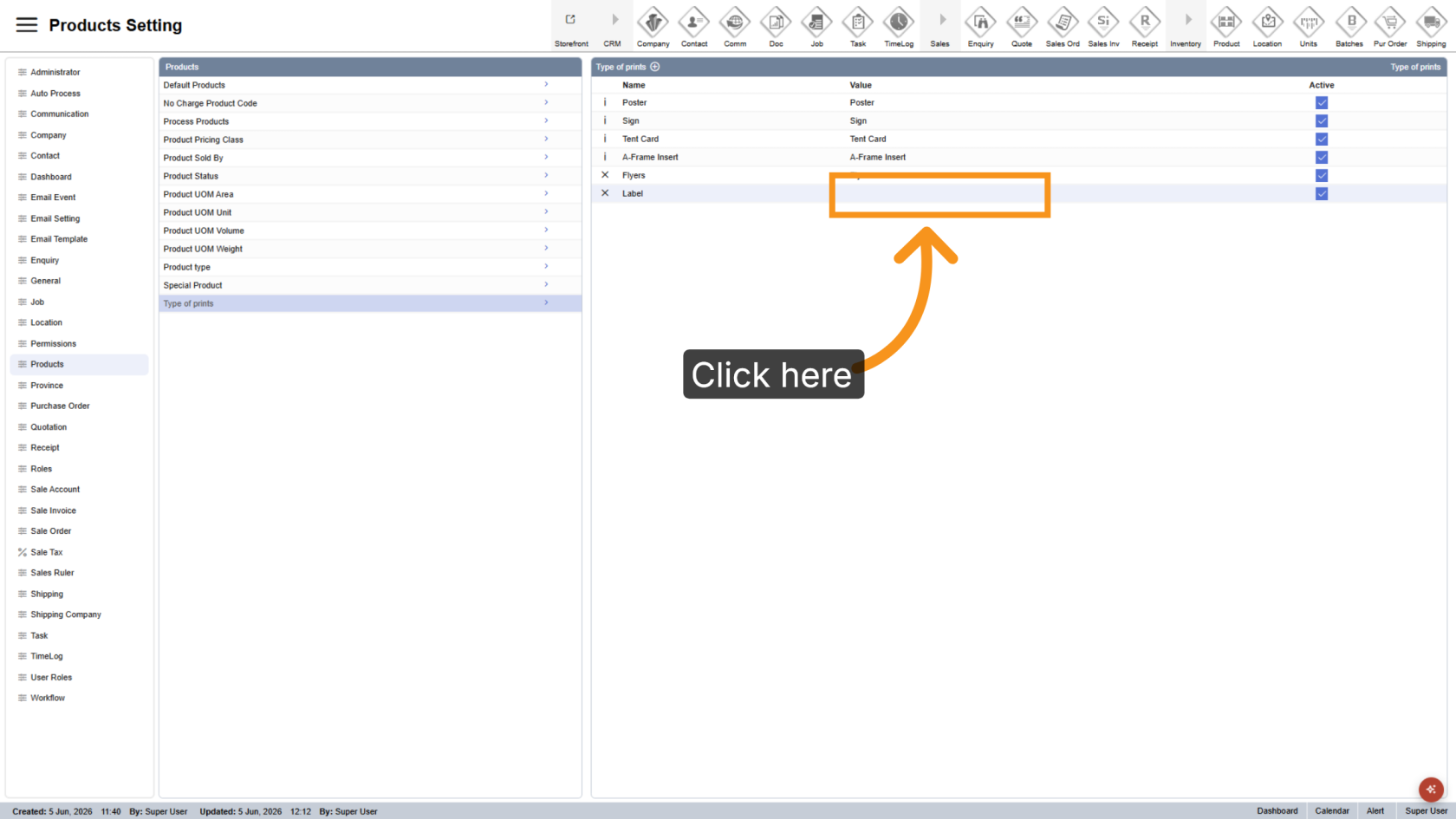The width and height of the screenshot is (1456, 819).
Task: Expand No Charge Product Code chevron
Action: [546, 103]
